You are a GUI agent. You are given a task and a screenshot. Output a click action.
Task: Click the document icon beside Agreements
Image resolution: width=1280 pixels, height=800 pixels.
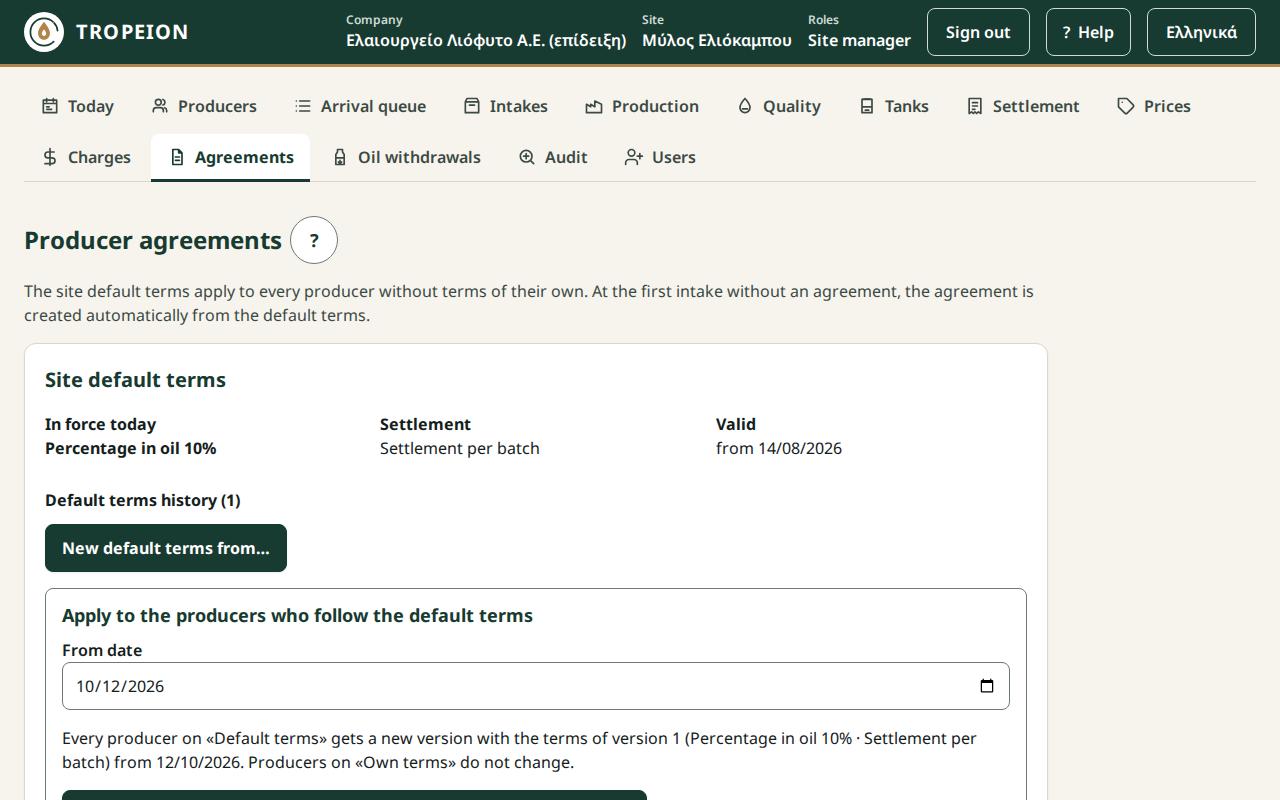(177, 157)
